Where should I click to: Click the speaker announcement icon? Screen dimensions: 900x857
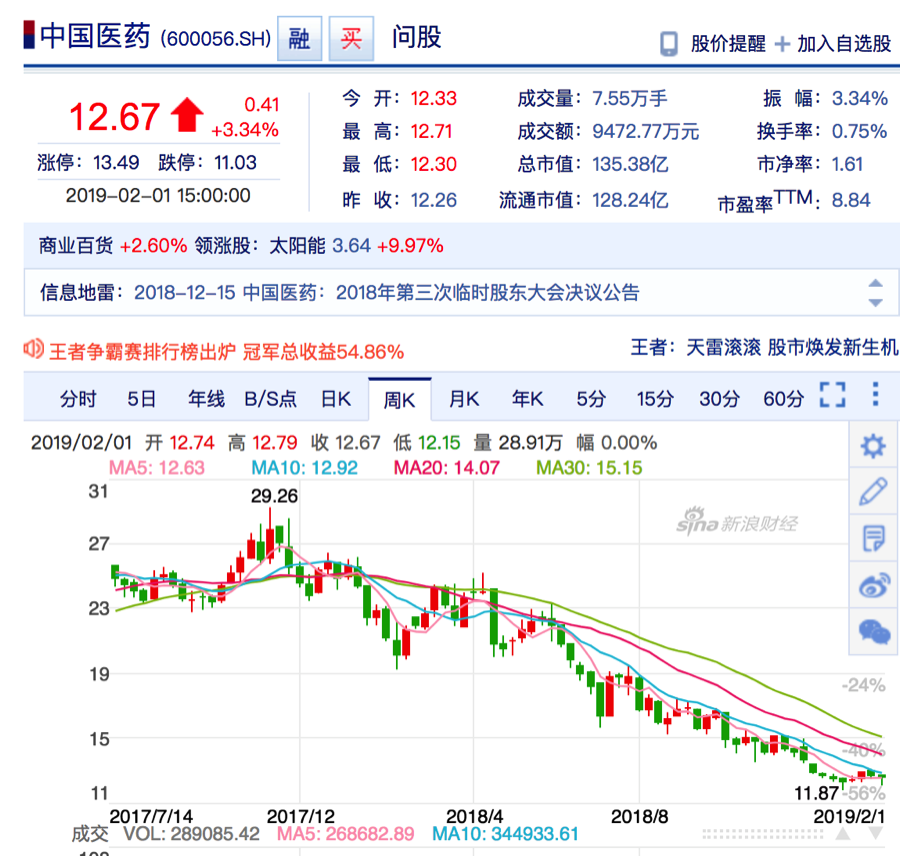click(33, 349)
